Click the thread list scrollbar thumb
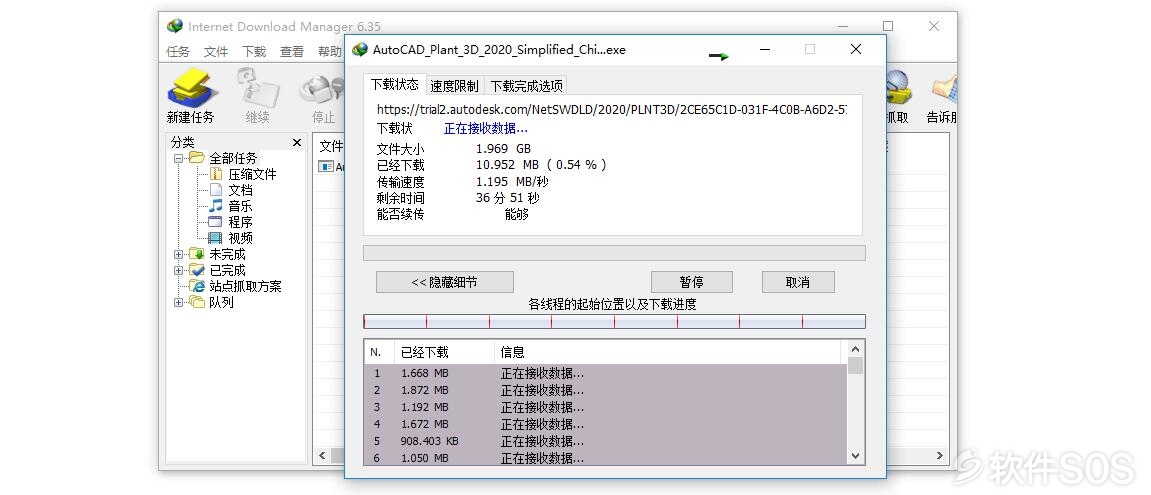The image size is (1151, 495). coord(855,366)
